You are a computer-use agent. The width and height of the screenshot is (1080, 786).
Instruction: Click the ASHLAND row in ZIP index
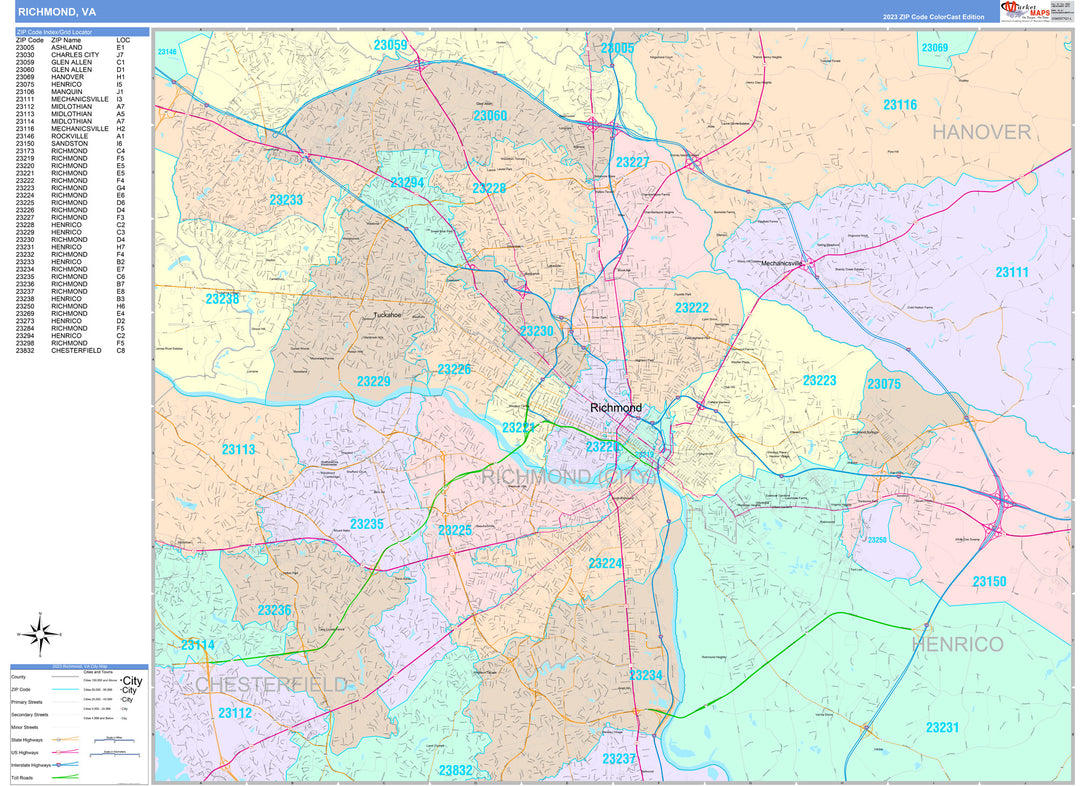pyautogui.click(x=70, y=47)
